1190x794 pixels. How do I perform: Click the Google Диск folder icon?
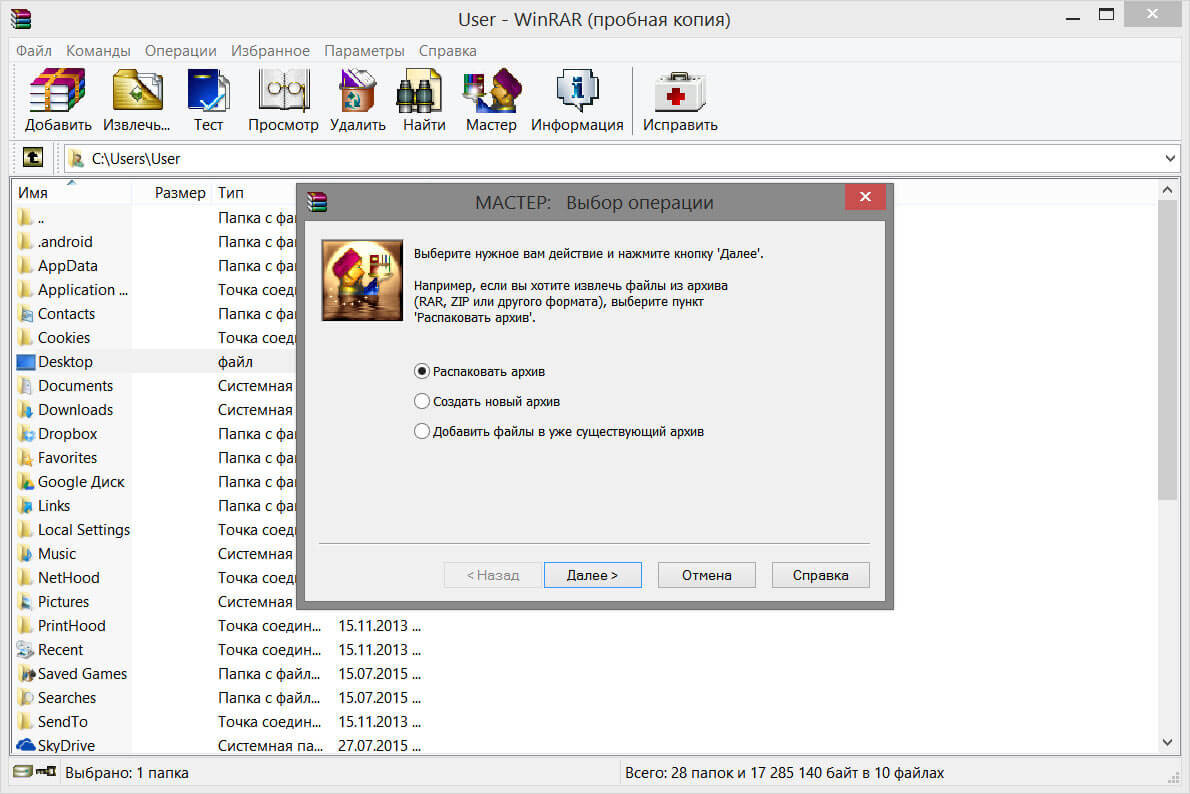26,482
